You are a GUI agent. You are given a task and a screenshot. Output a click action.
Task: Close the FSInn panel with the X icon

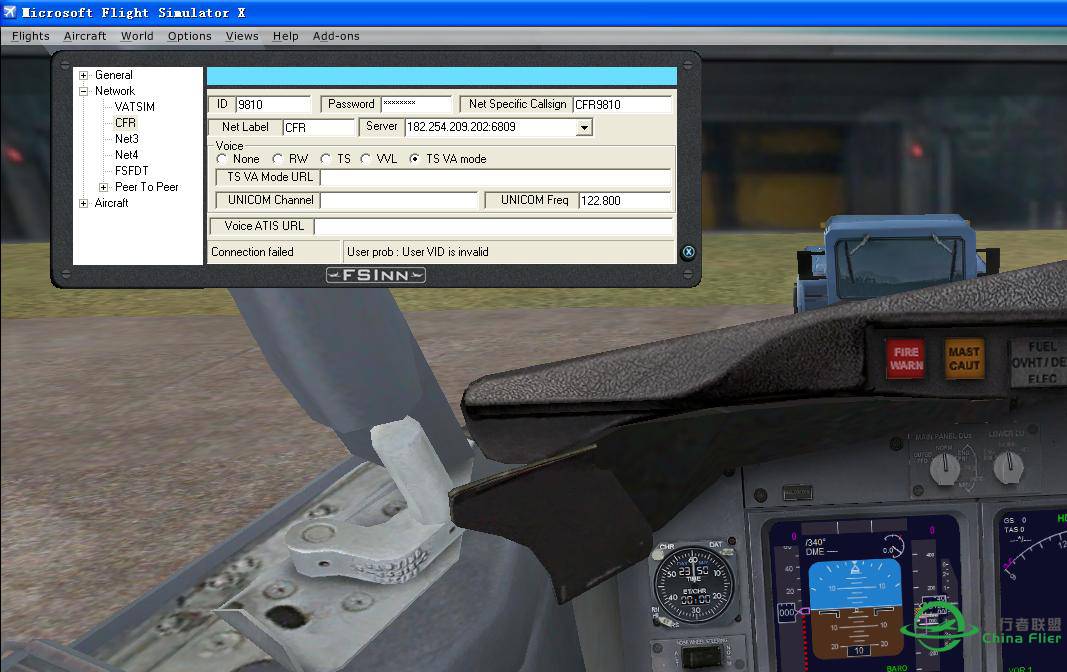click(x=688, y=252)
